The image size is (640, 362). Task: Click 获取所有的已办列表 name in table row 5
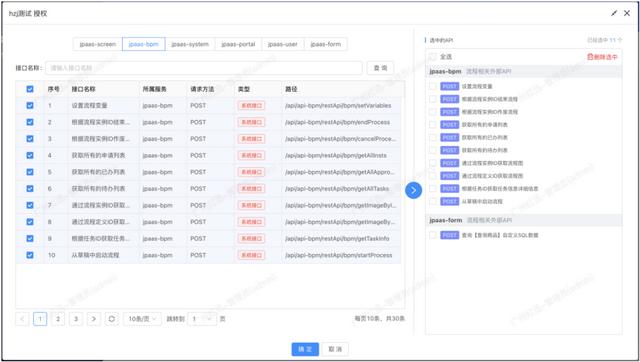click(98, 172)
